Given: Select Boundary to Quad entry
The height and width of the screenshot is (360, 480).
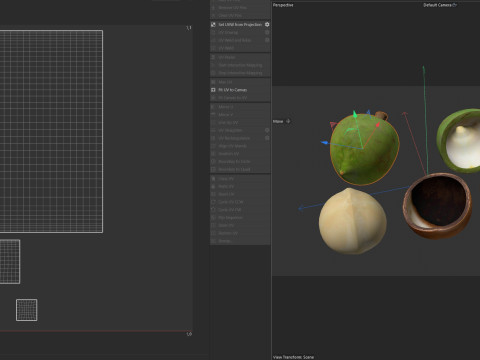Looking at the screenshot, I should pyautogui.click(x=234, y=169).
